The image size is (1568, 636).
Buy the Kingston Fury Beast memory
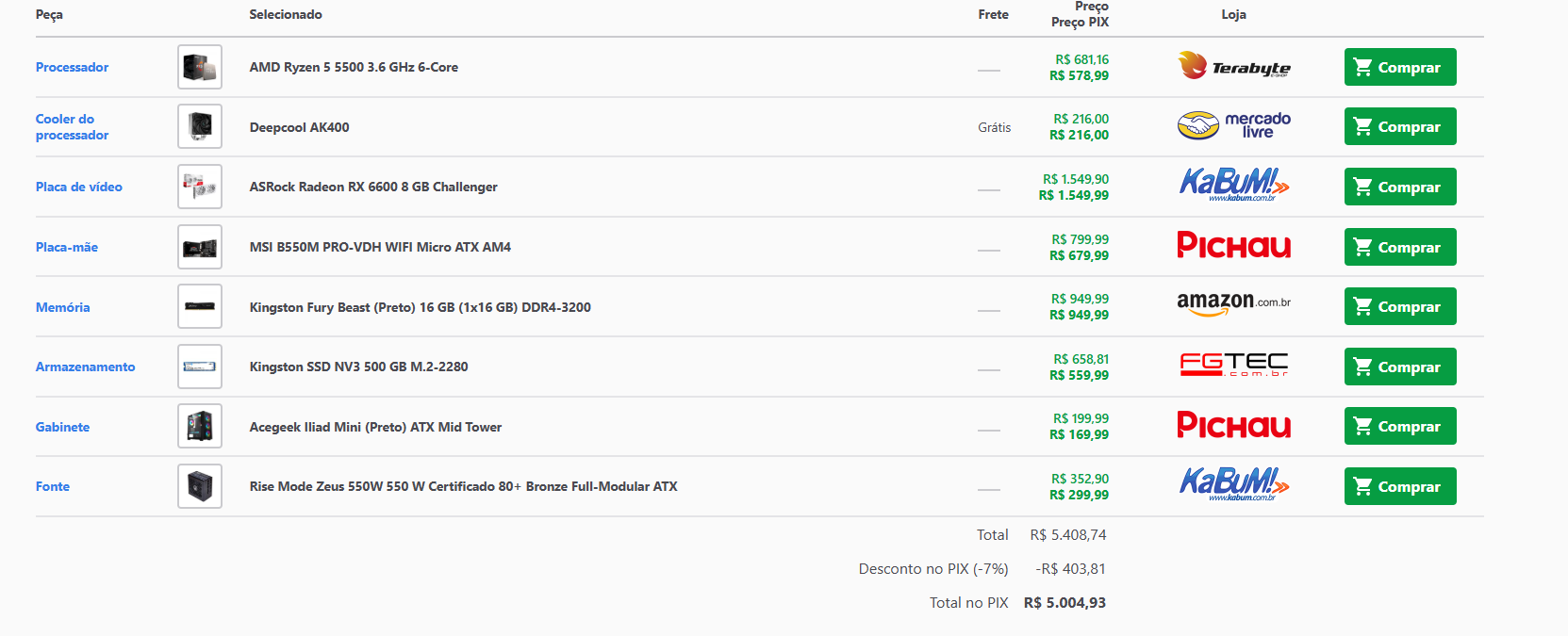pos(1399,306)
